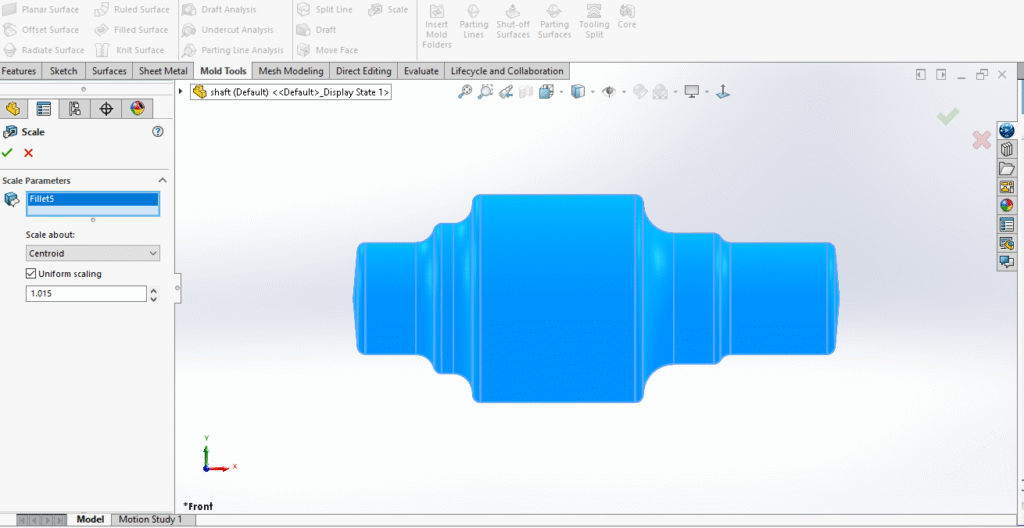Click the Tooling Split tool
Image resolution: width=1024 pixels, height=528 pixels.
pos(594,21)
